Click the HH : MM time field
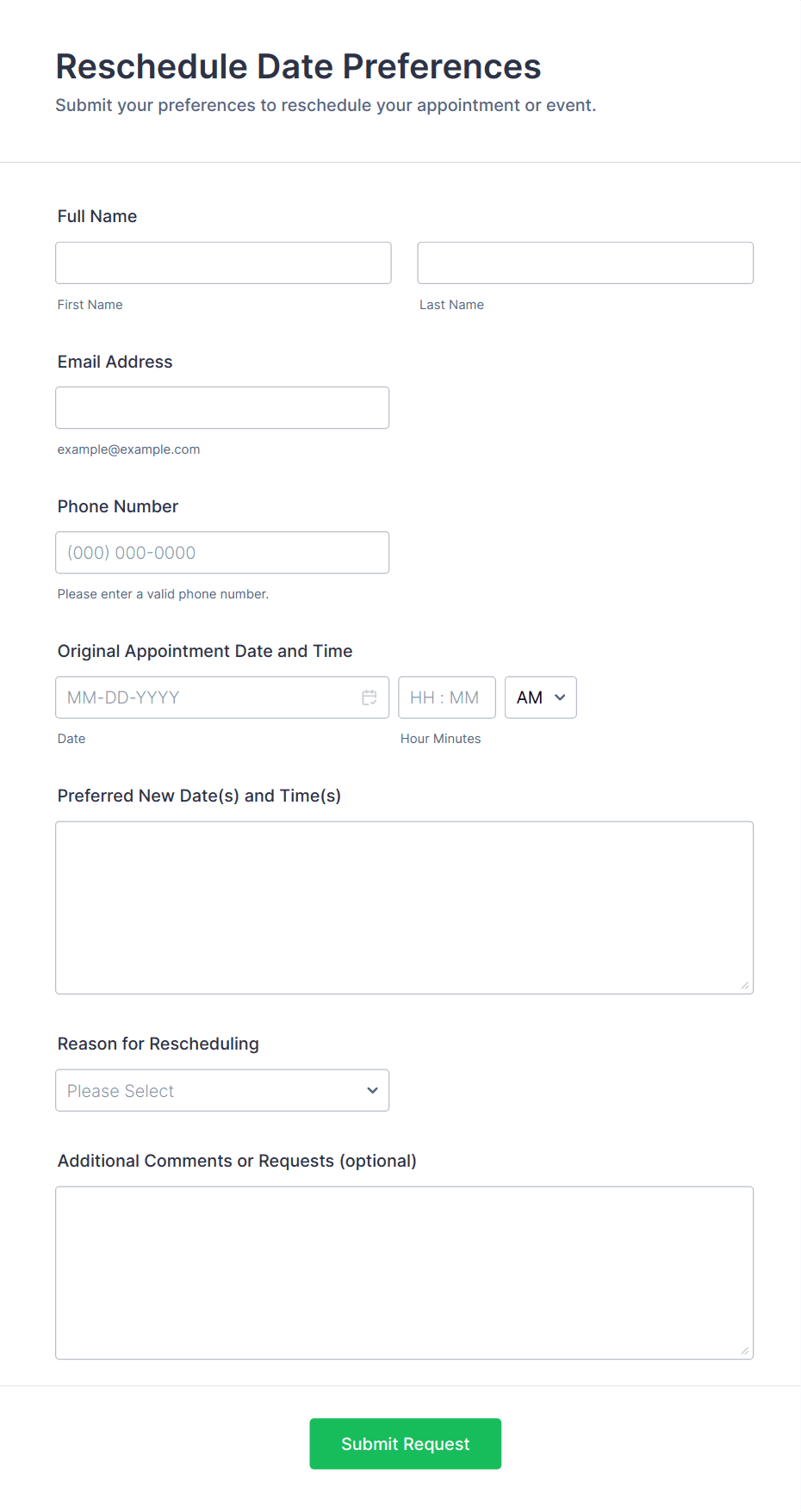This screenshot has height=1512, width=801. point(447,697)
